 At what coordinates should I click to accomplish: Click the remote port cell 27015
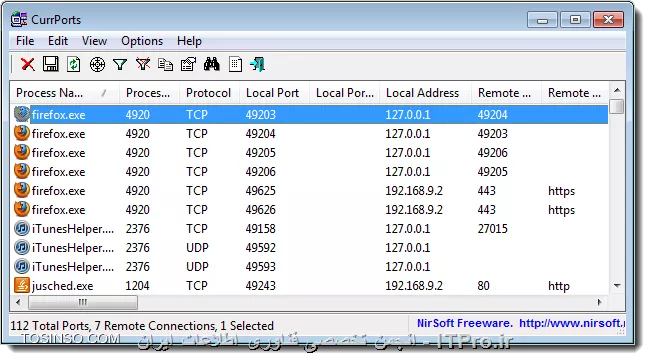492,229
